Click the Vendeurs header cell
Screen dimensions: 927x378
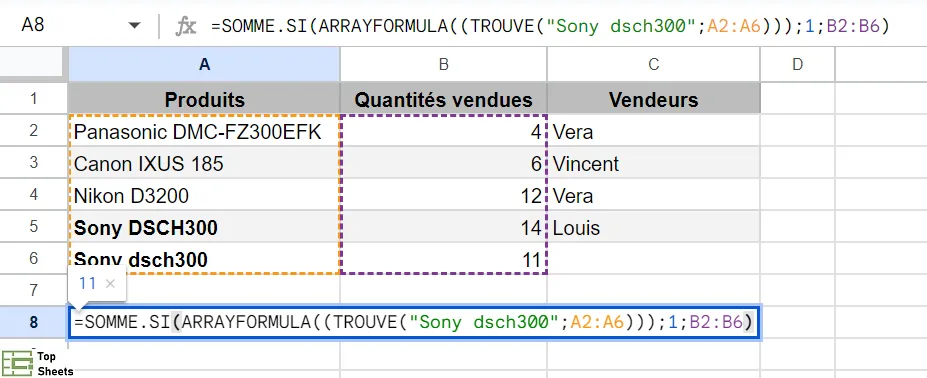pyautogui.click(x=653, y=99)
